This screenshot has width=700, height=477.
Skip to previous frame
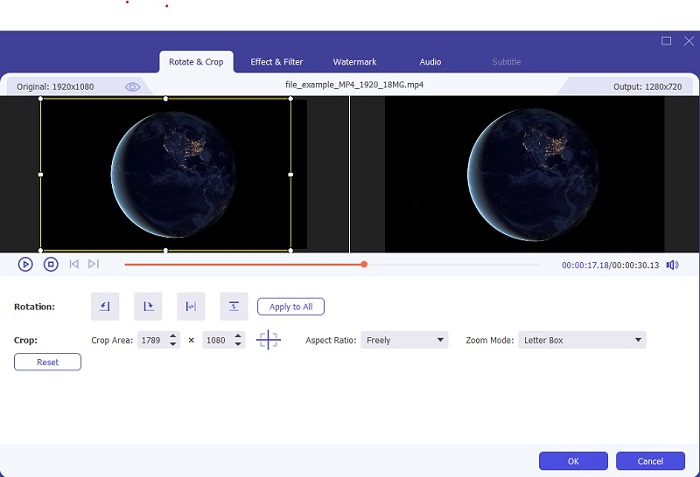pyautogui.click(x=74, y=264)
